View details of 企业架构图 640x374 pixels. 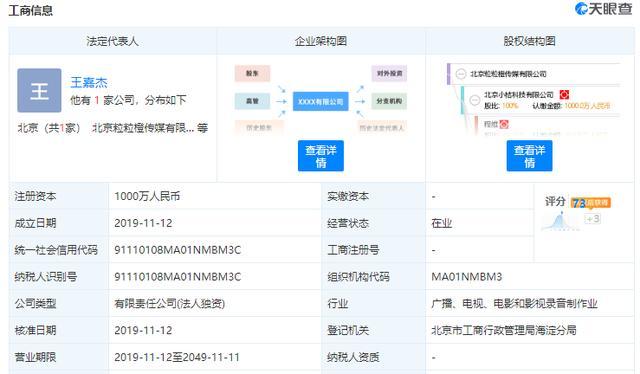click(x=321, y=156)
